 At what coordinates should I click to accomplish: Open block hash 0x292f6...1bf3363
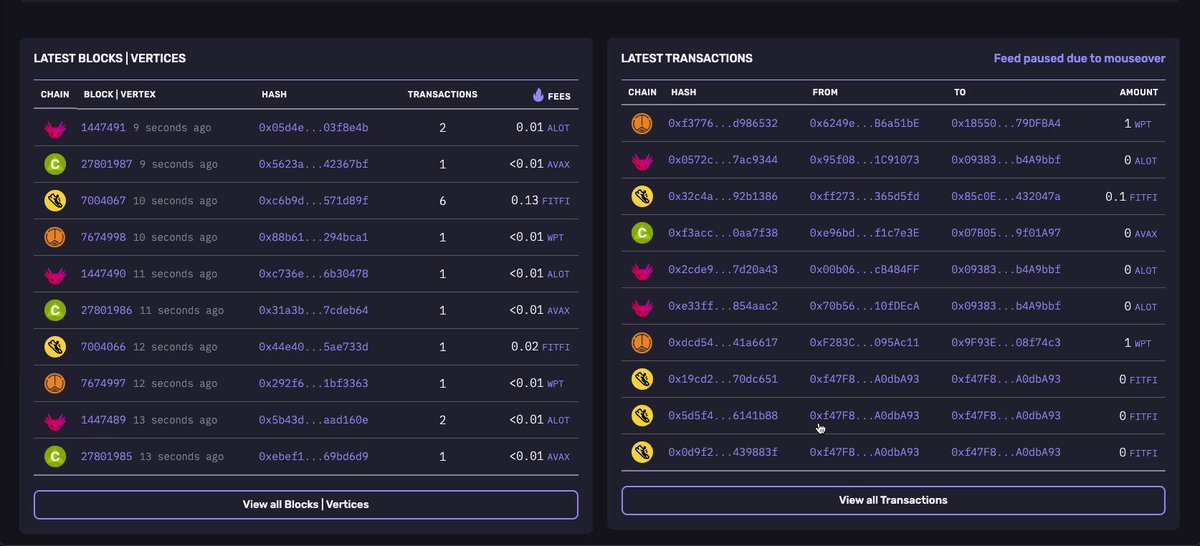(x=314, y=383)
